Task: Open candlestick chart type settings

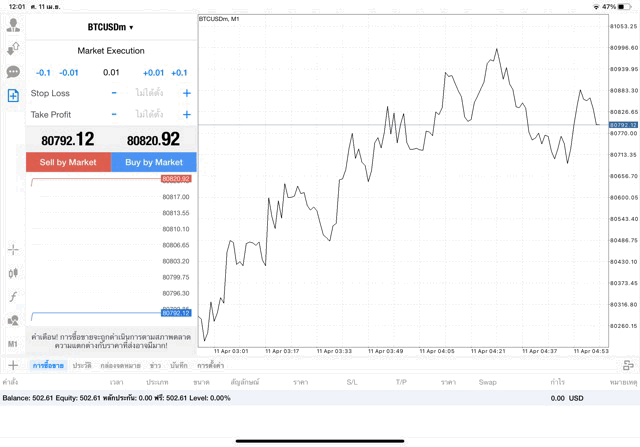Action: [x=13, y=273]
